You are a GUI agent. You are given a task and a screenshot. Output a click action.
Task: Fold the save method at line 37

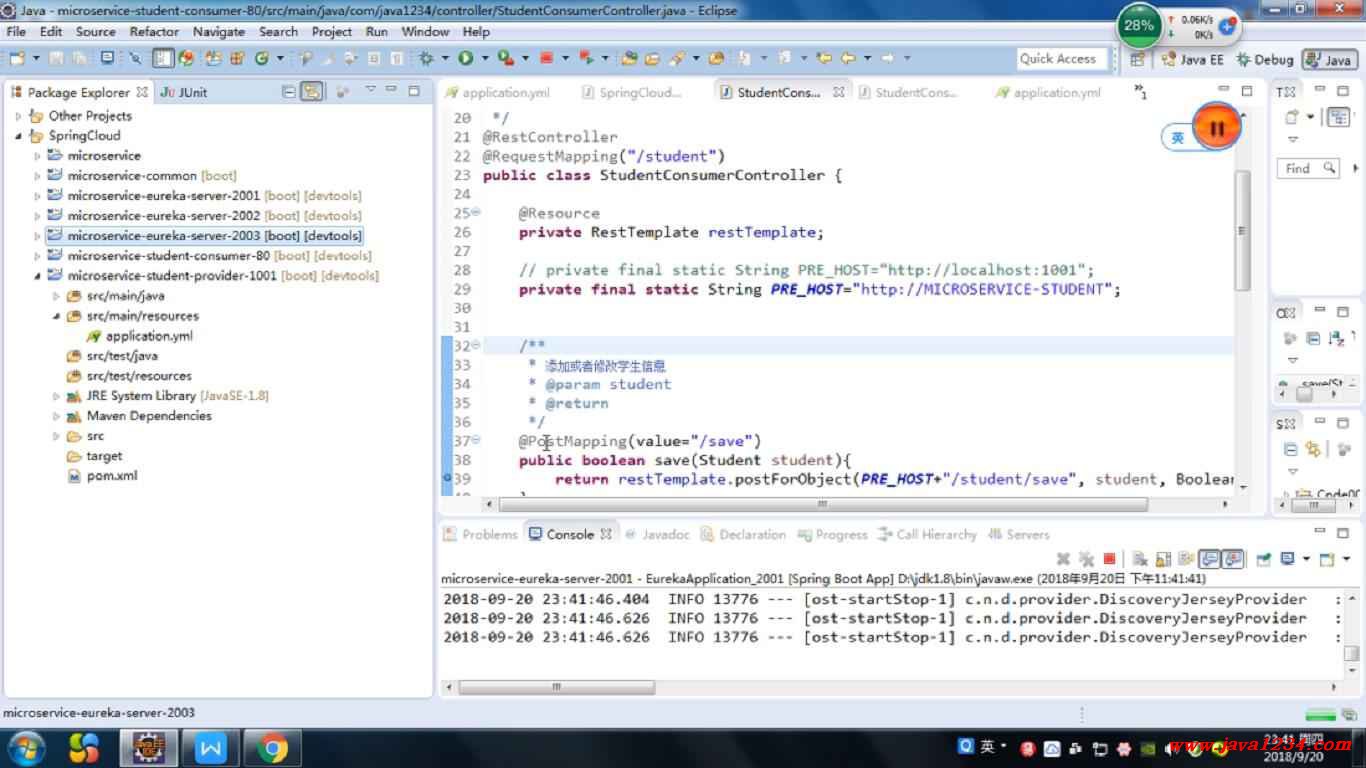(x=475, y=441)
